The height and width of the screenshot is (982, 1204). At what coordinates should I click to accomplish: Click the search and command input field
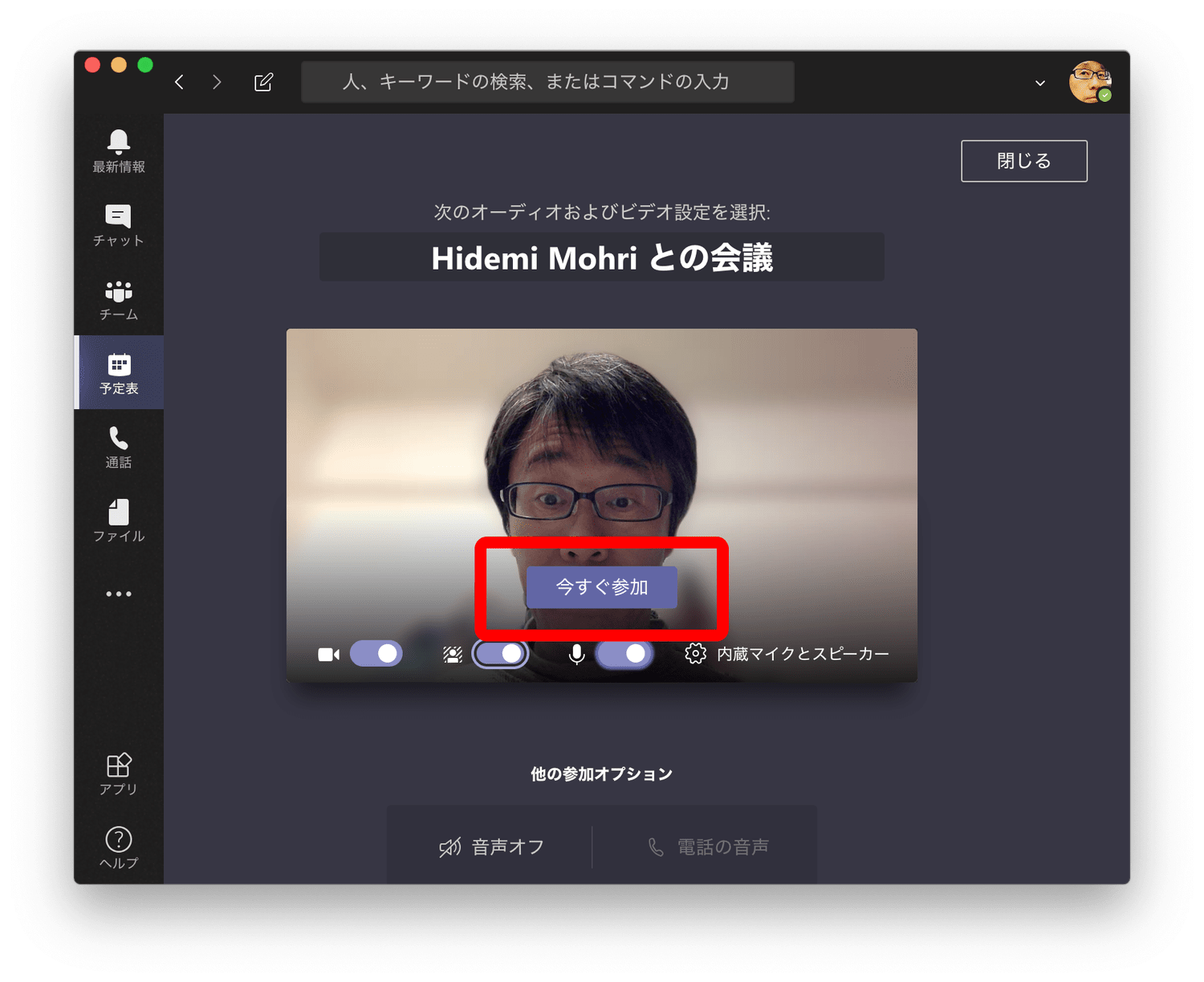pyautogui.click(x=547, y=82)
